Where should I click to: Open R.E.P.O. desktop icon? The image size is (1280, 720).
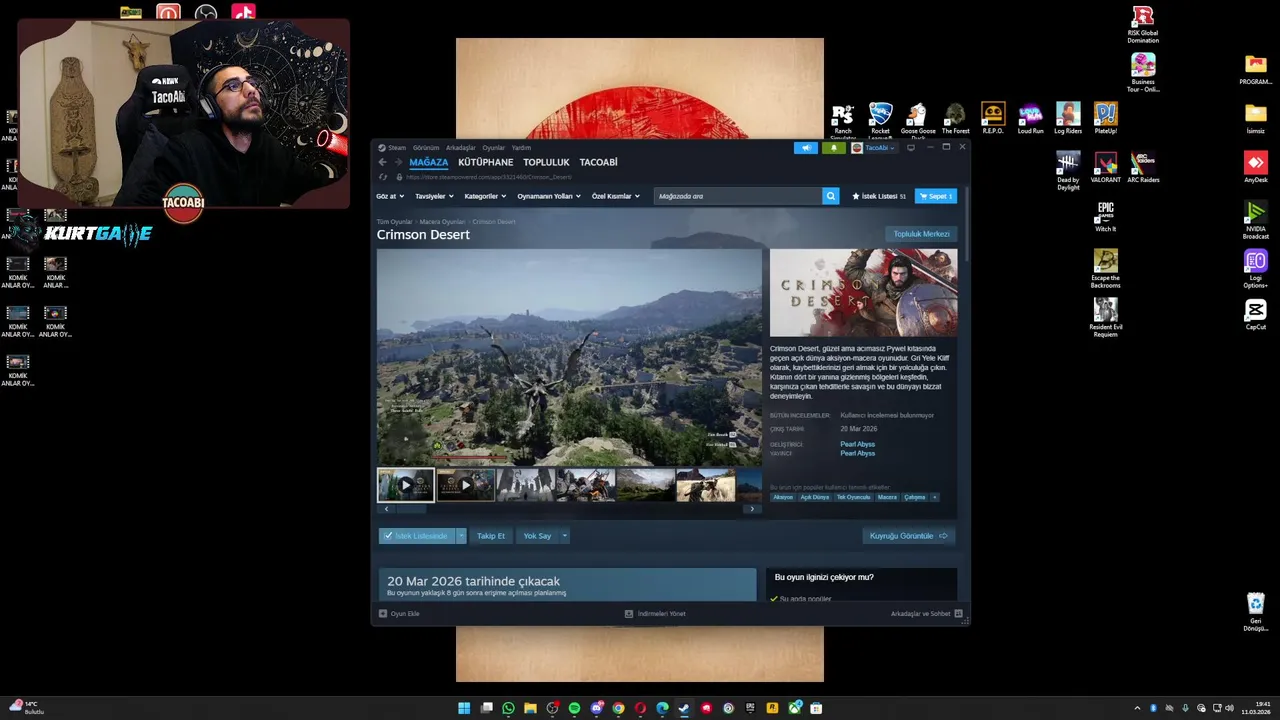(x=993, y=118)
